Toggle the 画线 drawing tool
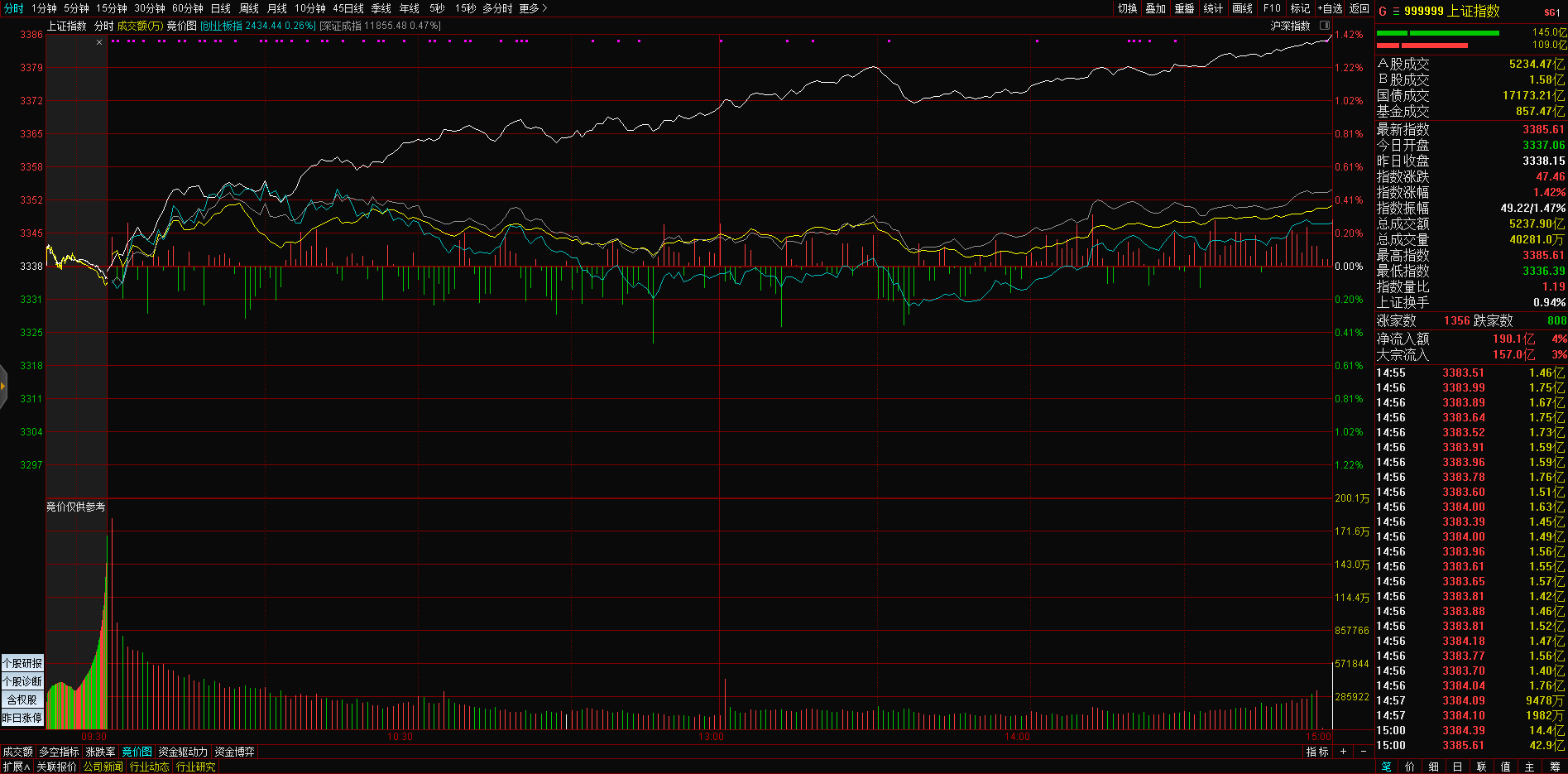1568x774 pixels. coord(1242,8)
